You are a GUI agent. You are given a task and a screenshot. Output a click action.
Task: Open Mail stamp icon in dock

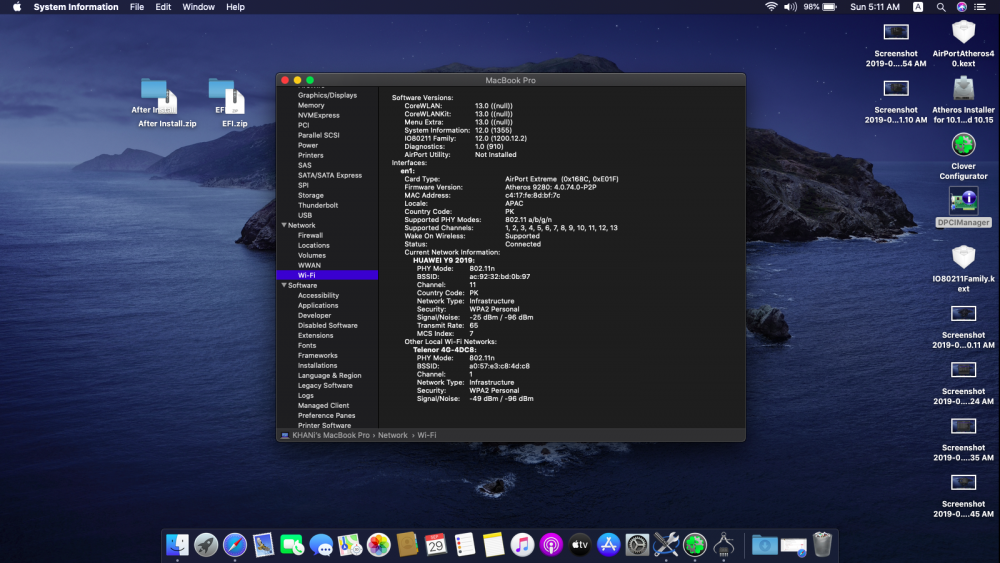click(x=263, y=545)
